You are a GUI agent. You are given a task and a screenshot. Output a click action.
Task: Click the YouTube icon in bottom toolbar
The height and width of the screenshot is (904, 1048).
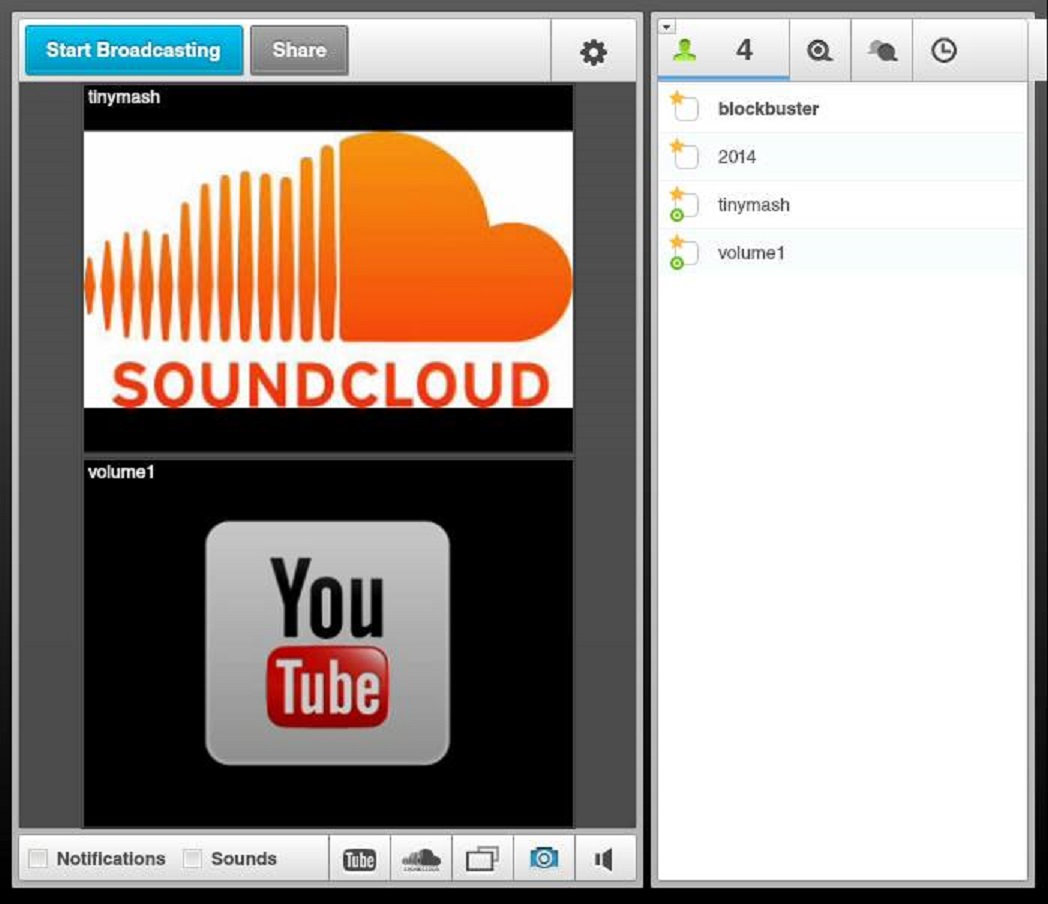[x=359, y=859]
